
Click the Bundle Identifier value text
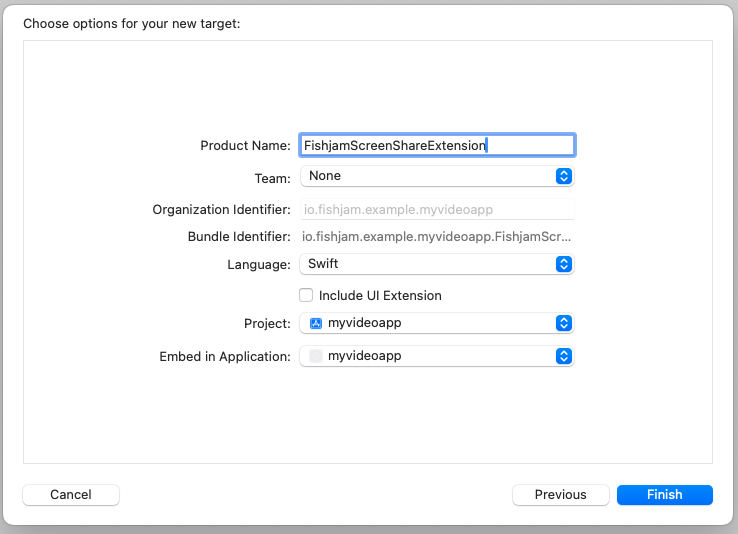tap(436, 237)
